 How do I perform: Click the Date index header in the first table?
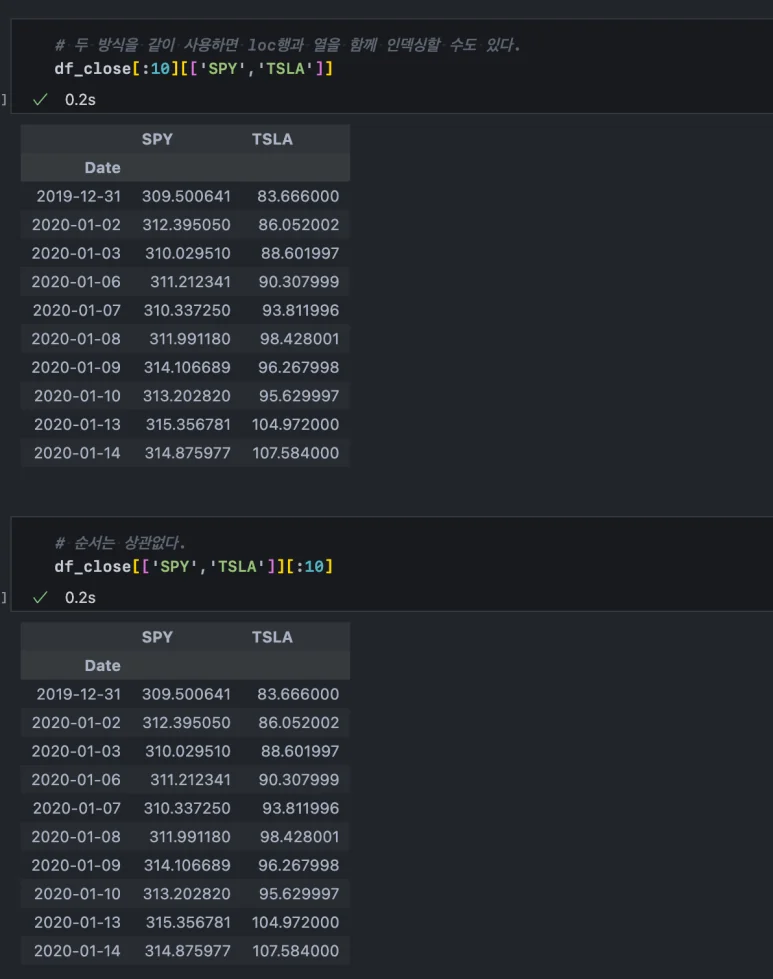[x=102, y=168]
